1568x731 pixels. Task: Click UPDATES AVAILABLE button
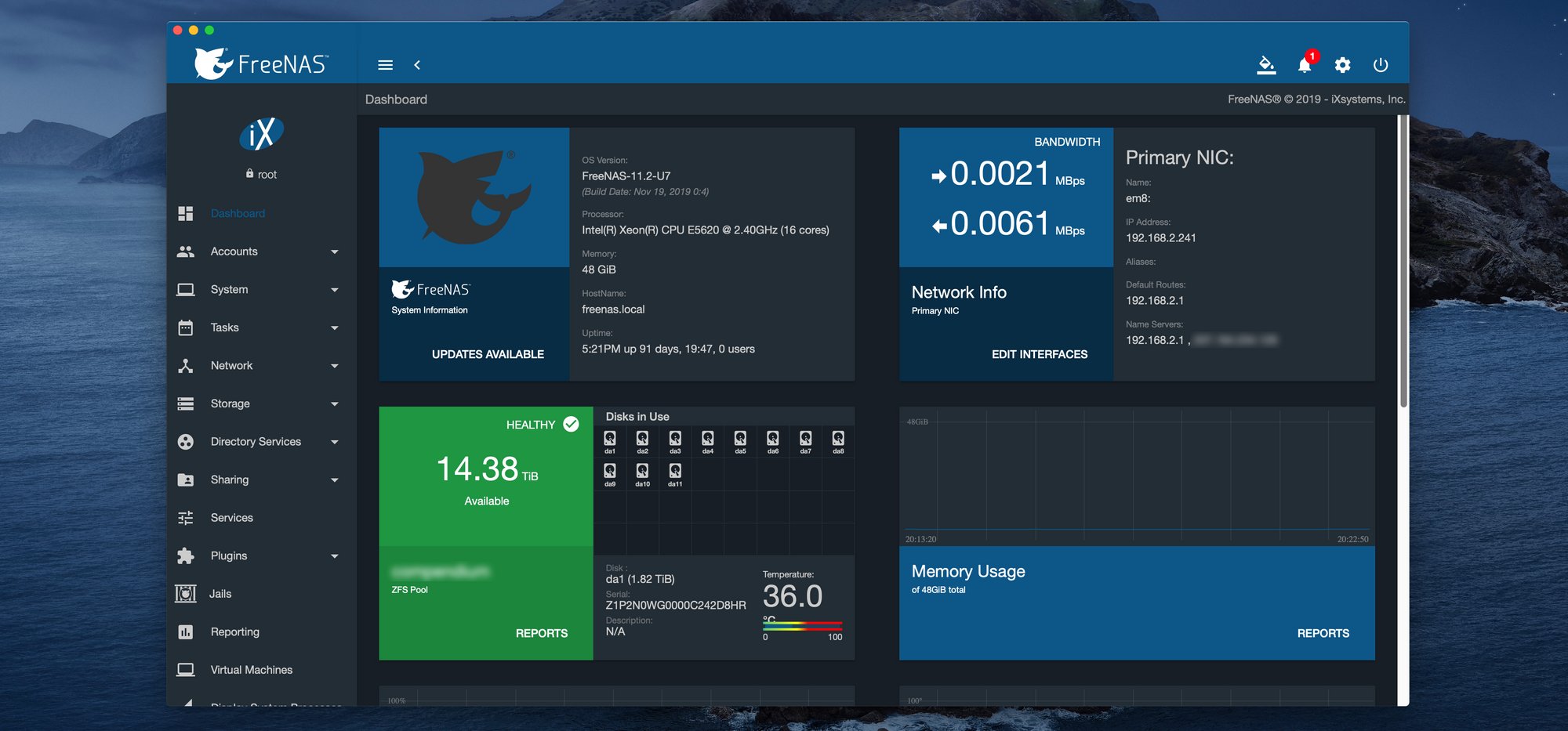[488, 354]
